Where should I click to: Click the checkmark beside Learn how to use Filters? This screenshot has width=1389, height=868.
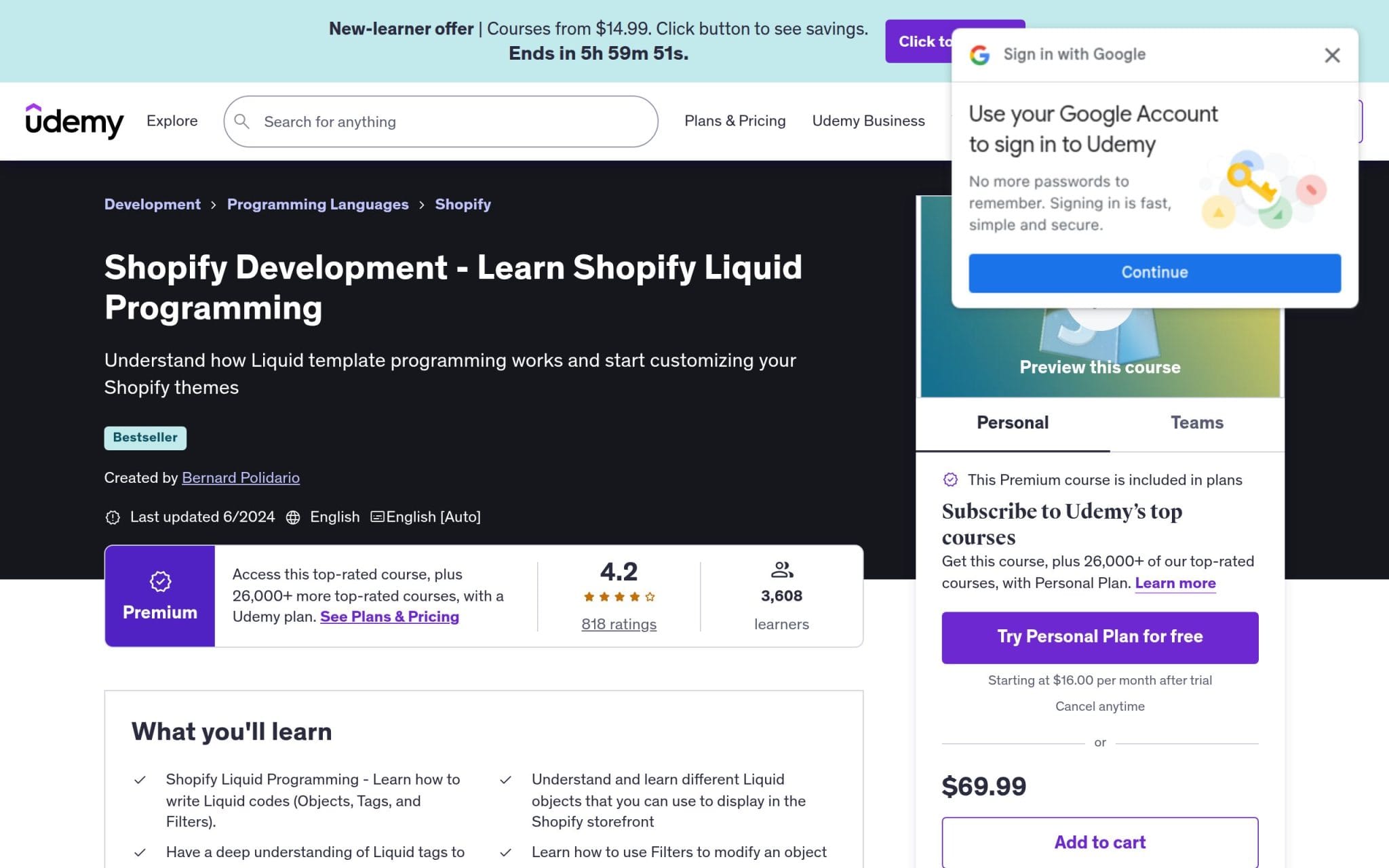click(x=505, y=852)
